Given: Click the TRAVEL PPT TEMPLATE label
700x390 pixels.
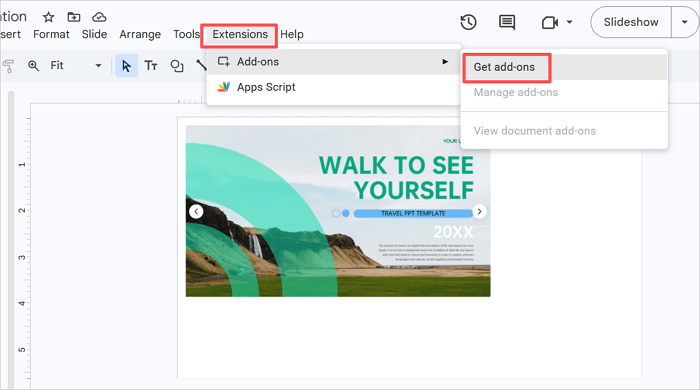Looking at the screenshot, I should pos(413,214).
